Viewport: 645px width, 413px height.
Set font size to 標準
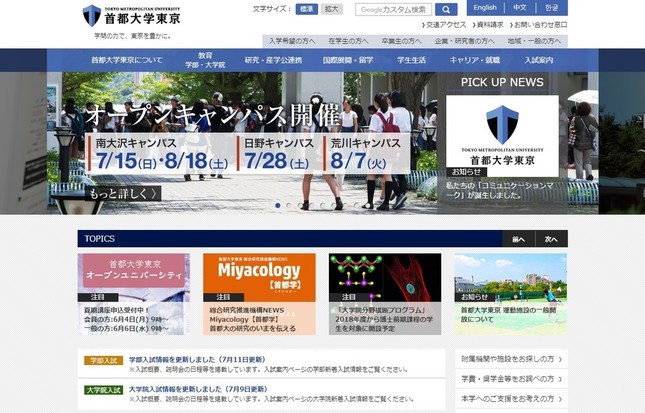(x=306, y=9)
